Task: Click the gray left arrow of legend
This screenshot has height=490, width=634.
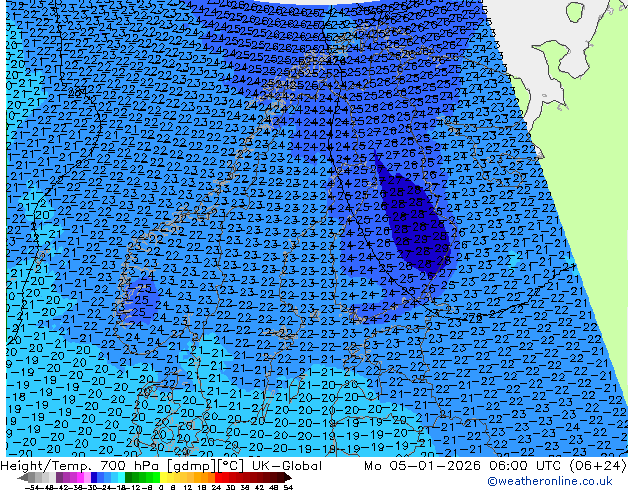Action: pos(23,478)
